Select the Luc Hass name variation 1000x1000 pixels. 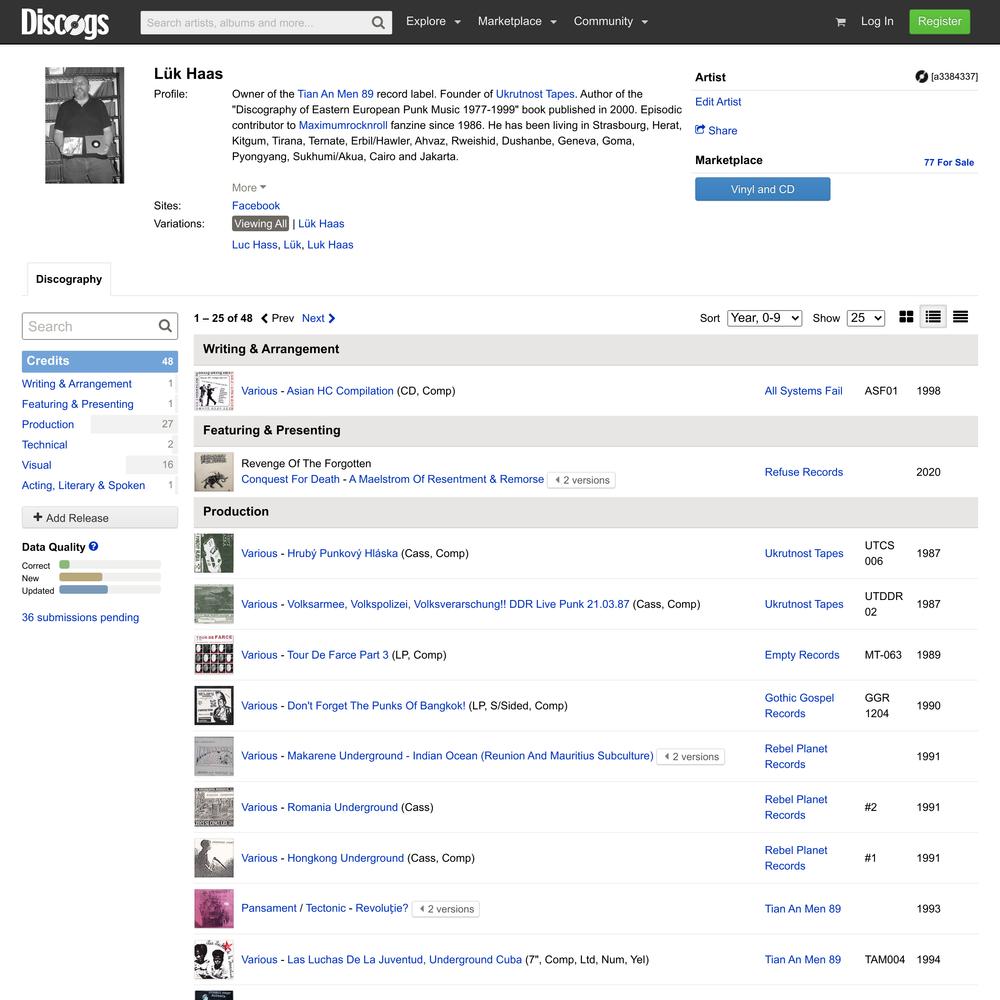pyautogui.click(x=254, y=245)
